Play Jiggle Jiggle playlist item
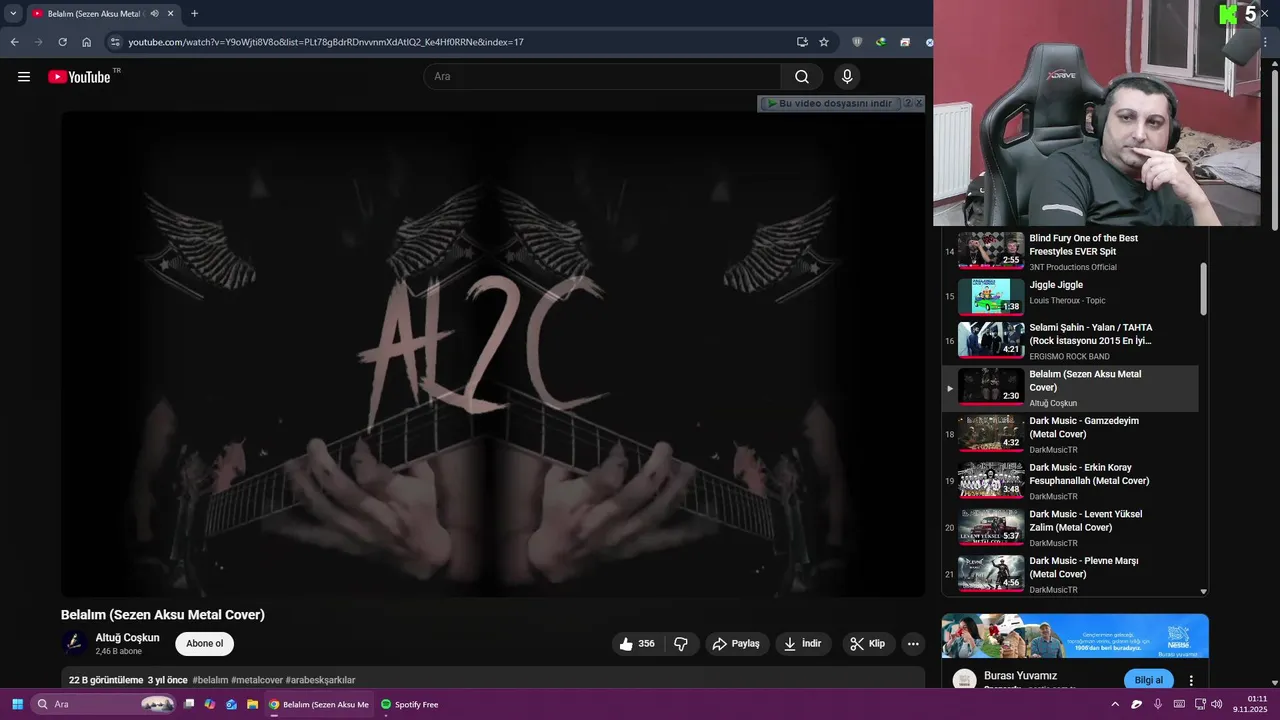The width and height of the screenshot is (1280, 720). 1070,297
